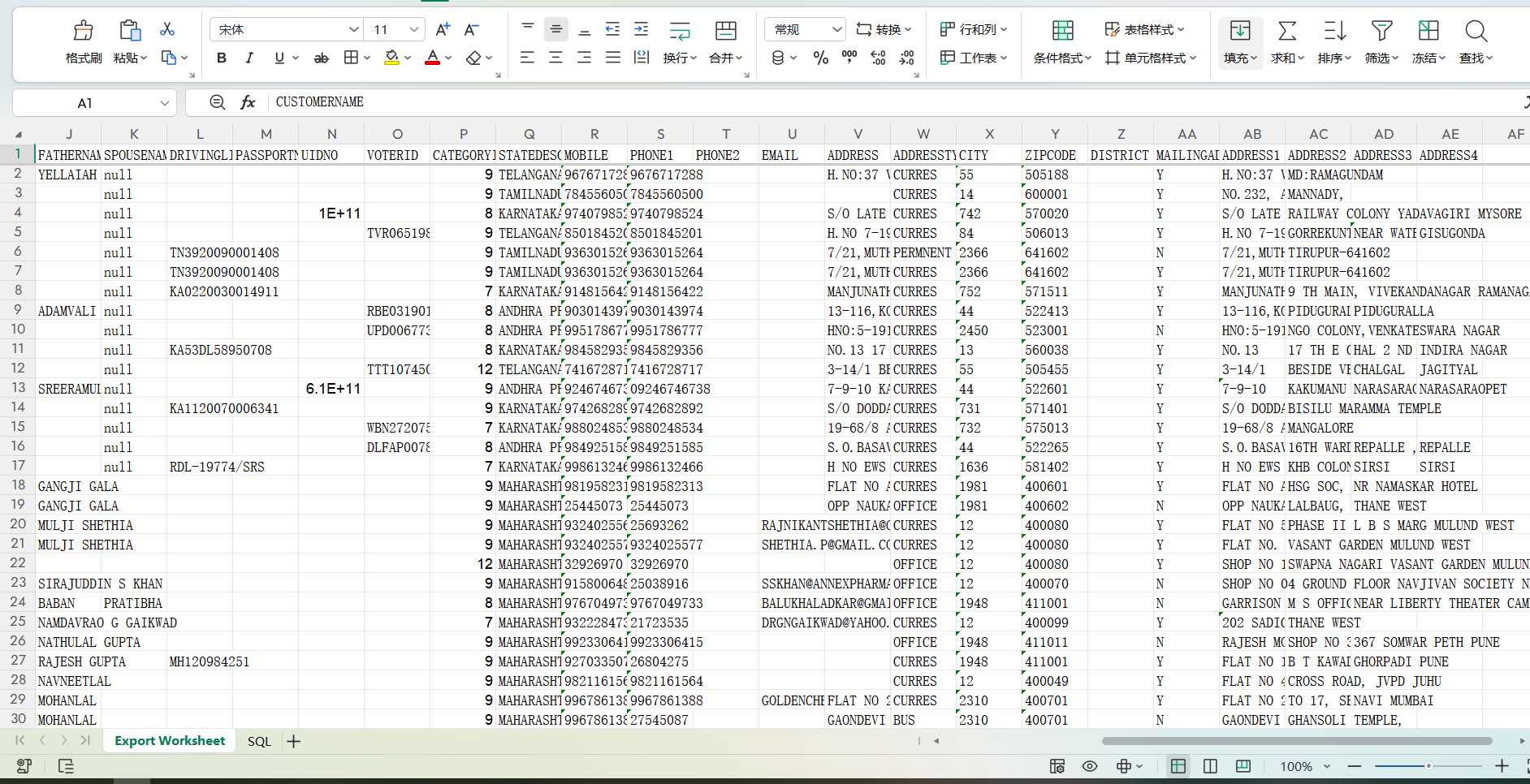Image resolution: width=1530 pixels, height=784 pixels.
Task: Apply percent style format
Action: 821,58
